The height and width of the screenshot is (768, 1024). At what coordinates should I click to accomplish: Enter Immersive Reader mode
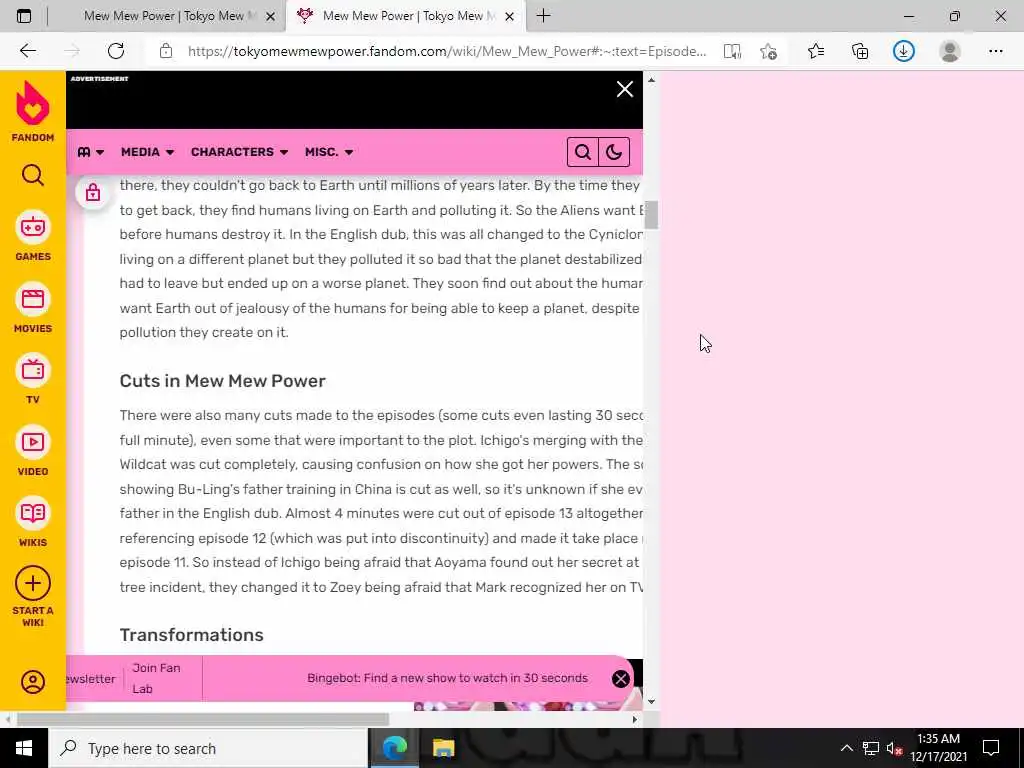tap(732, 51)
